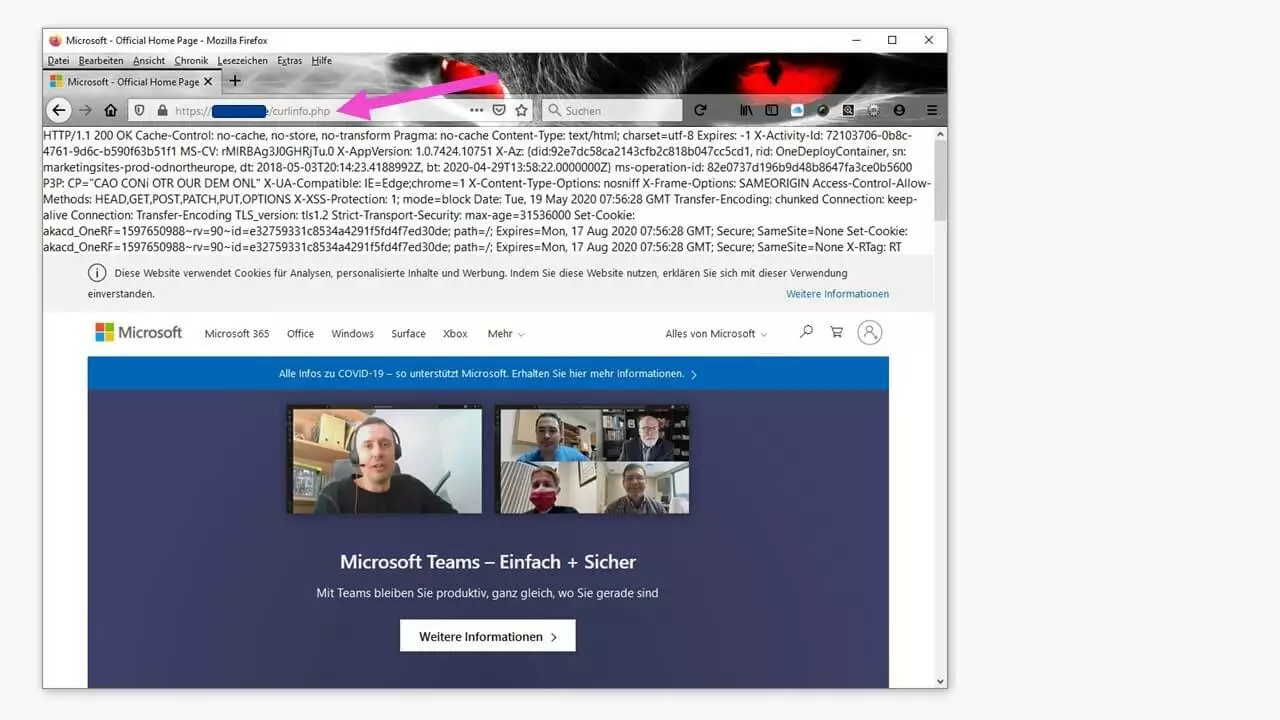Image resolution: width=1280 pixels, height=720 pixels.
Task: Open the Microsoft 365 nav link
Action: click(237, 334)
